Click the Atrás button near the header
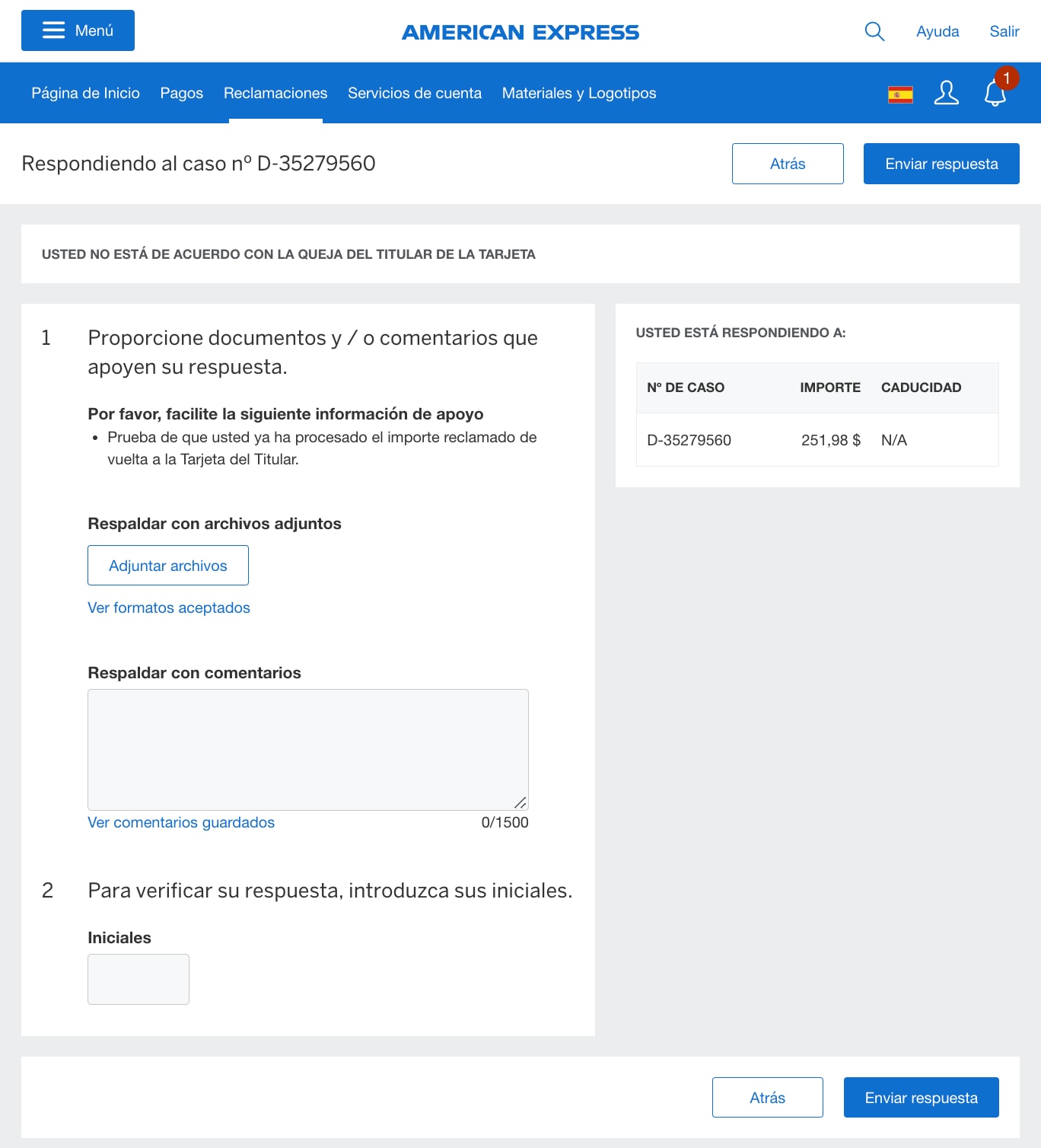The height and width of the screenshot is (1148, 1041). click(x=788, y=163)
